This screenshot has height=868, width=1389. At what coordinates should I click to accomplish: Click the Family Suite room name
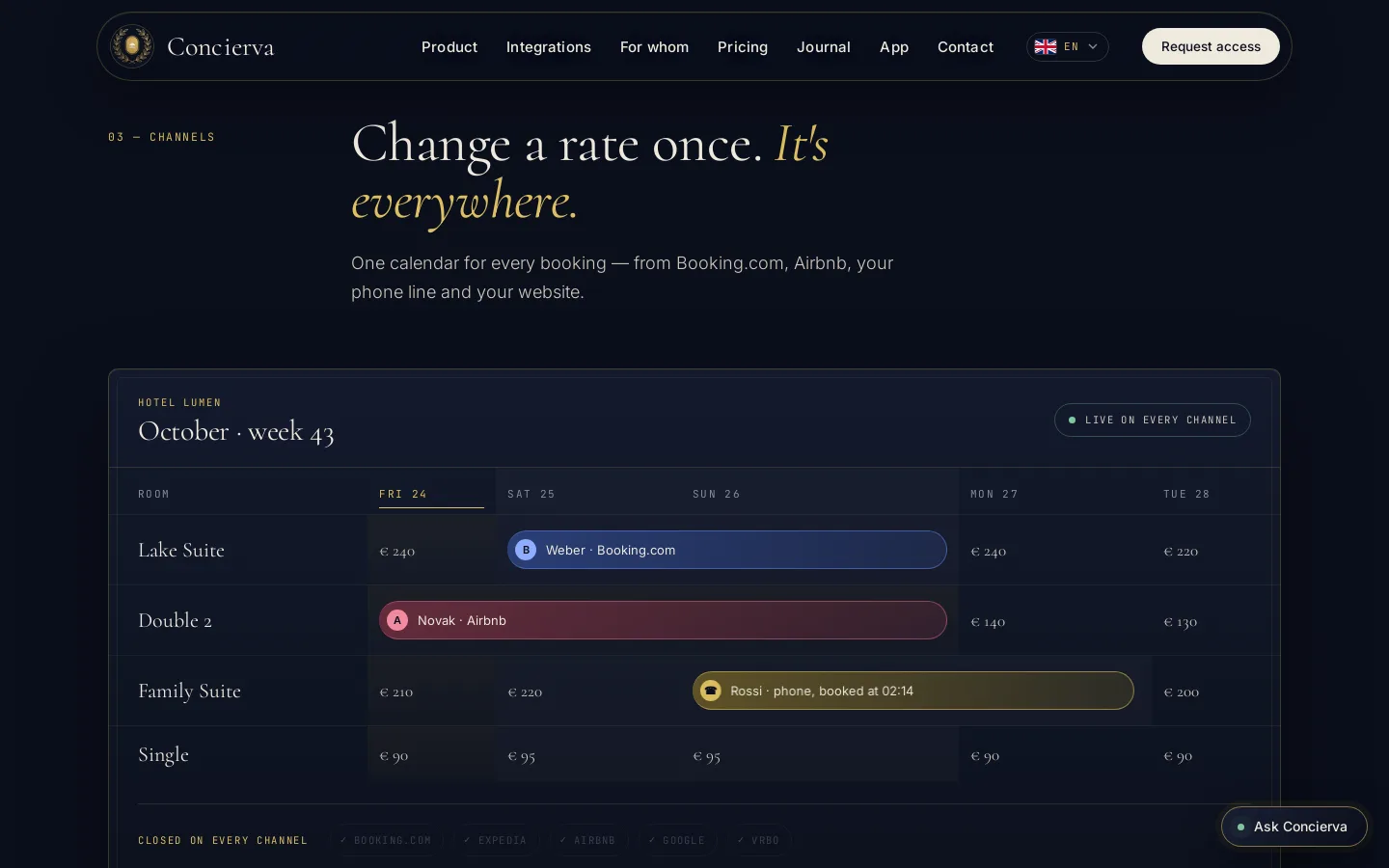tap(189, 691)
